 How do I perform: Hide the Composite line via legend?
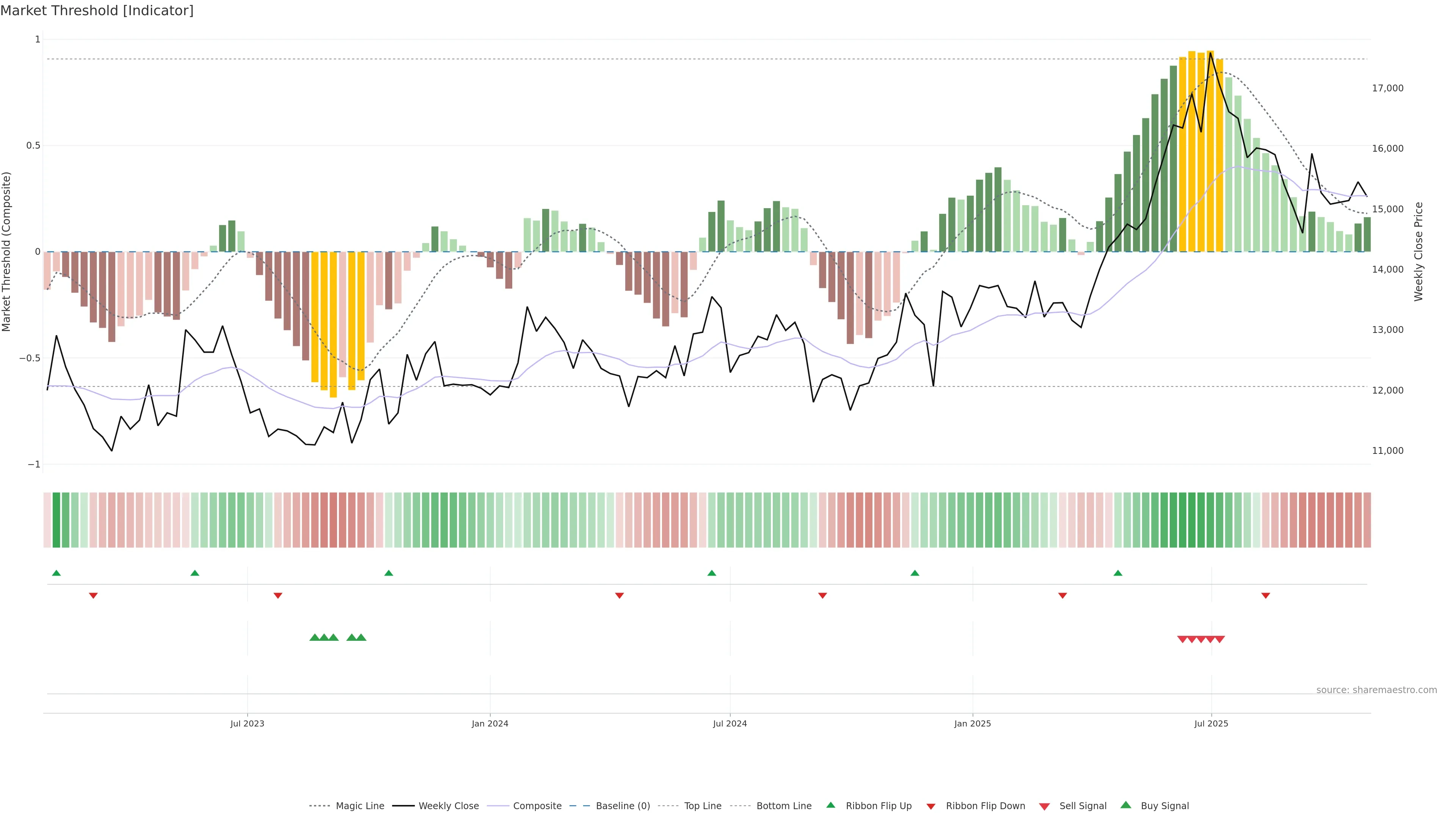tap(537, 806)
